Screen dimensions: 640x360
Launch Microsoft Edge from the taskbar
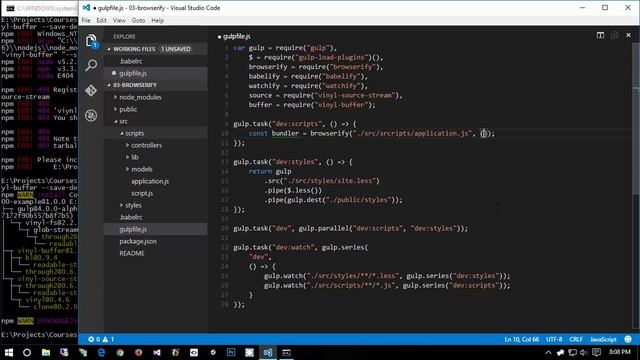coord(101,352)
